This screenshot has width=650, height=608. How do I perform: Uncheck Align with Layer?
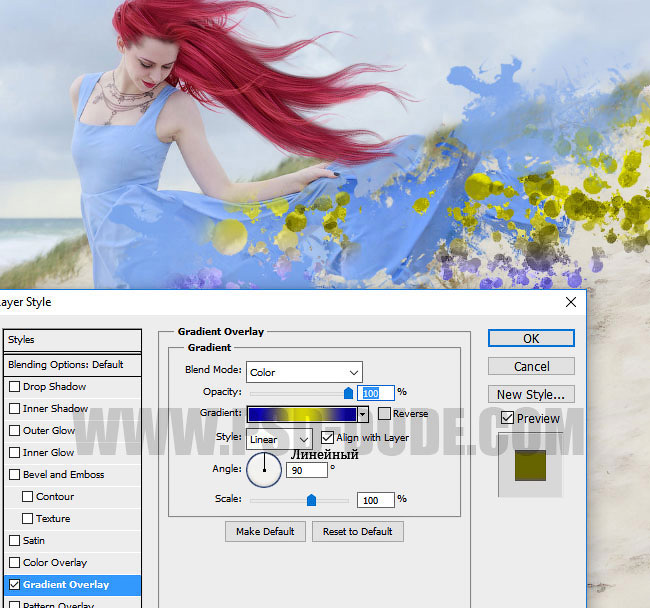(x=327, y=437)
